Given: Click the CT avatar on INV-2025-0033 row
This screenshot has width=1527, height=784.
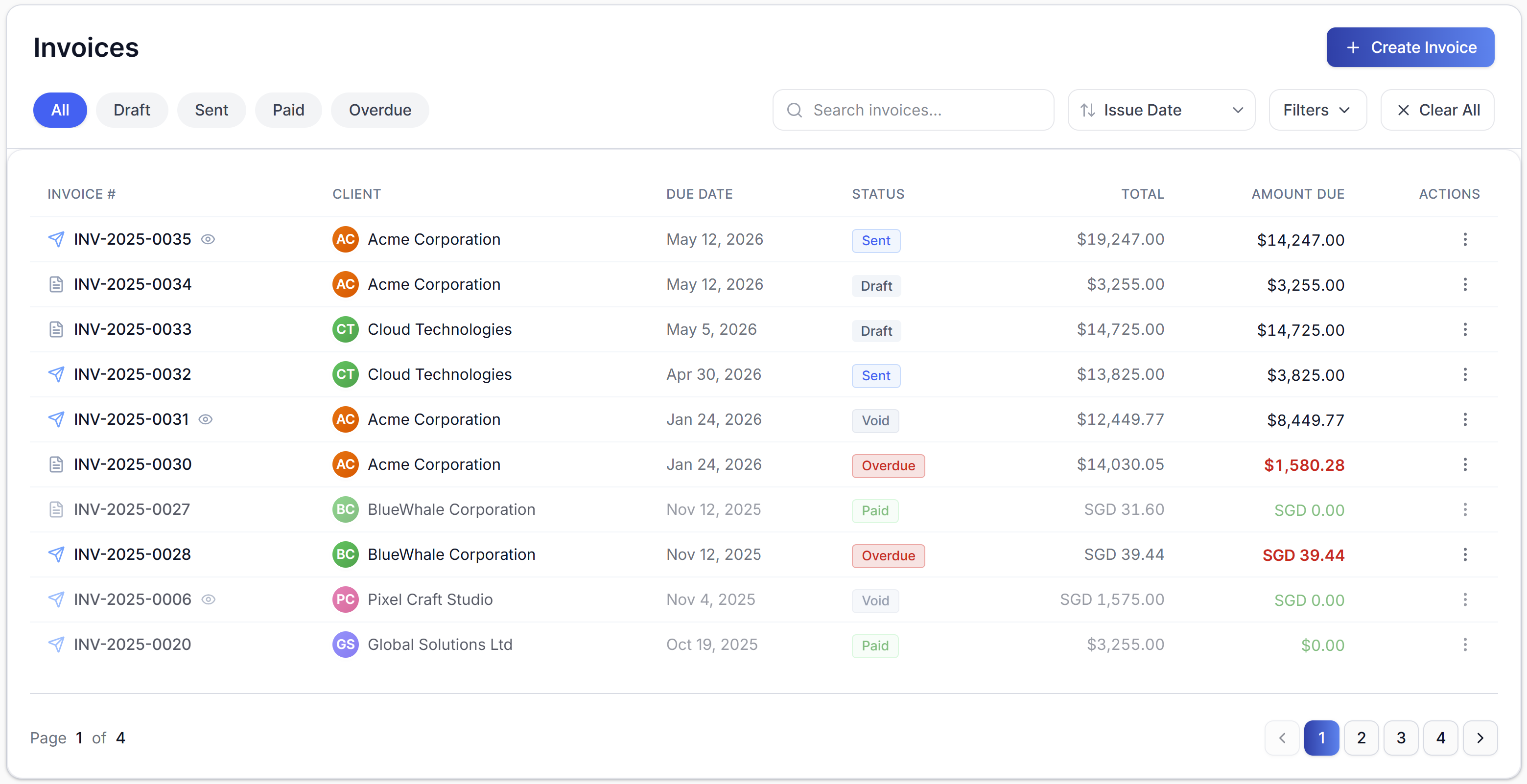Looking at the screenshot, I should [x=346, y=329].
